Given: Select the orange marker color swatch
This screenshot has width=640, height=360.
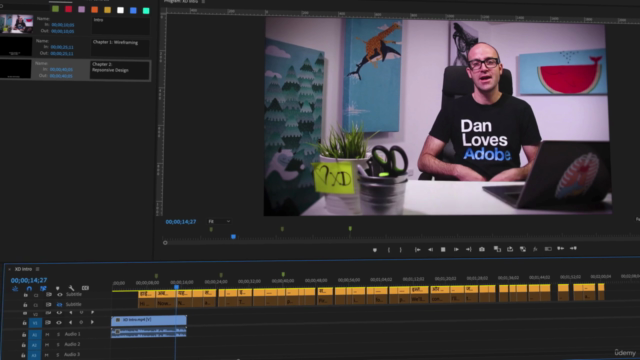Looking at the screenshot, I should pos(94,10).
